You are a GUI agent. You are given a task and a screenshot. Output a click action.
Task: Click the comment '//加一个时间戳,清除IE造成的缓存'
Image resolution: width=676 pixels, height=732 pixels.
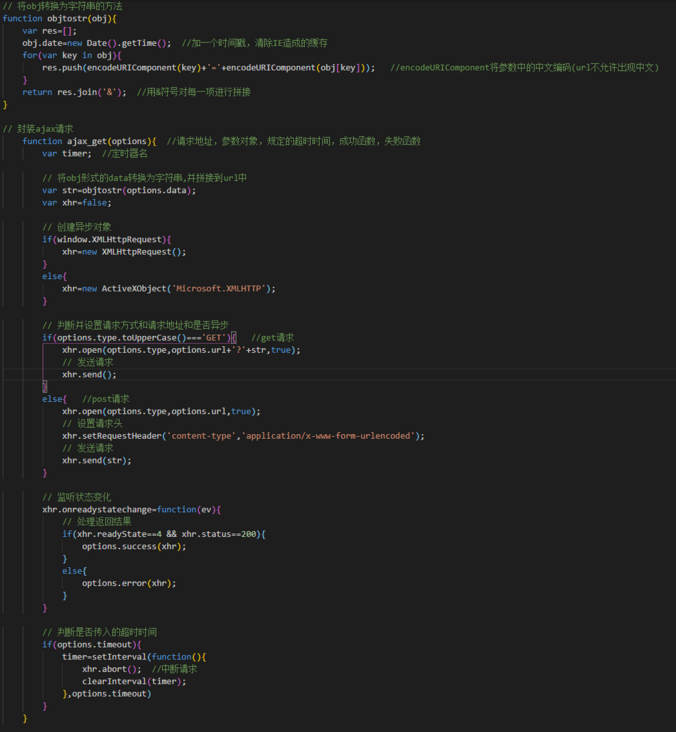click(x=254, y=43)
